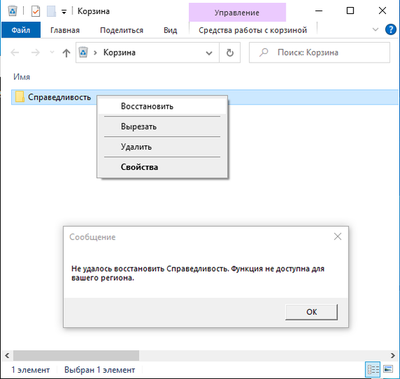400x379 pixels.
Task: Open the Вид ribbon tab
Action: pos(170,30)
